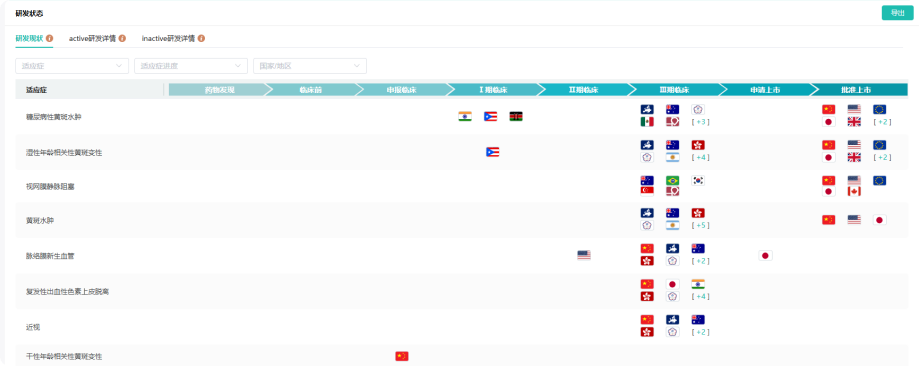Click Canada flag in 视网膜静脉阻塞 approved column
The height and width of the screenshot is (366, 919).
point(854,191)
